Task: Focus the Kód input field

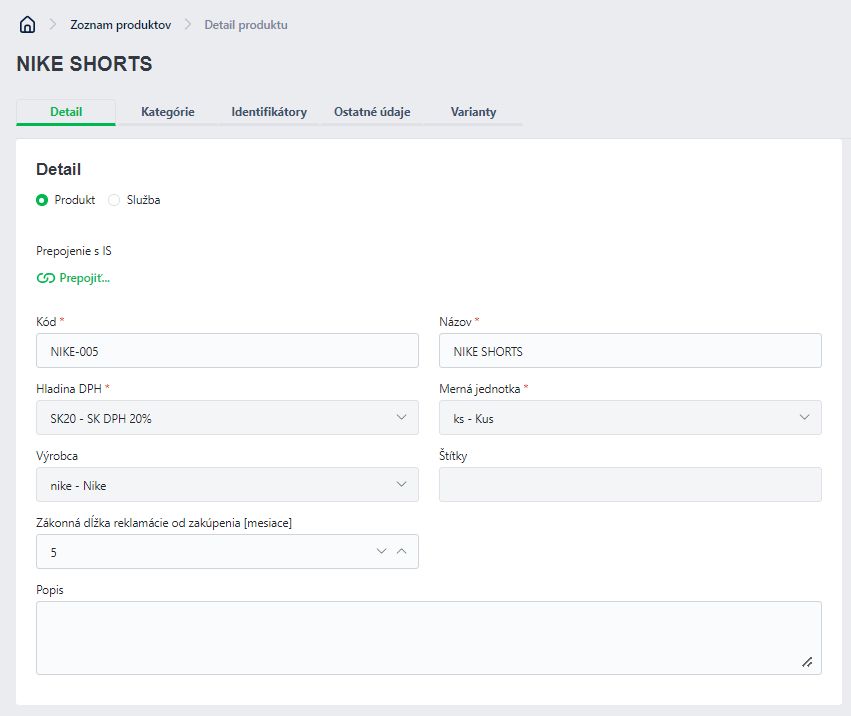Action: pyautogui.click(x=227, y=351)
